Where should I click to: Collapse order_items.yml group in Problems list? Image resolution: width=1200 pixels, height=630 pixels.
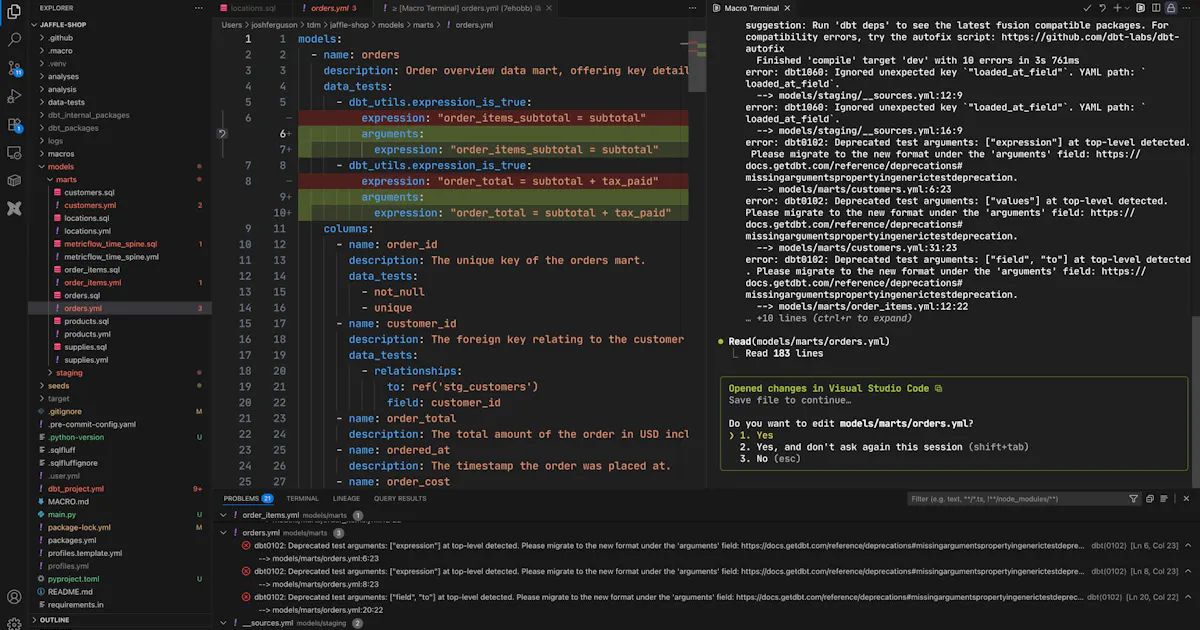(224, 515)
